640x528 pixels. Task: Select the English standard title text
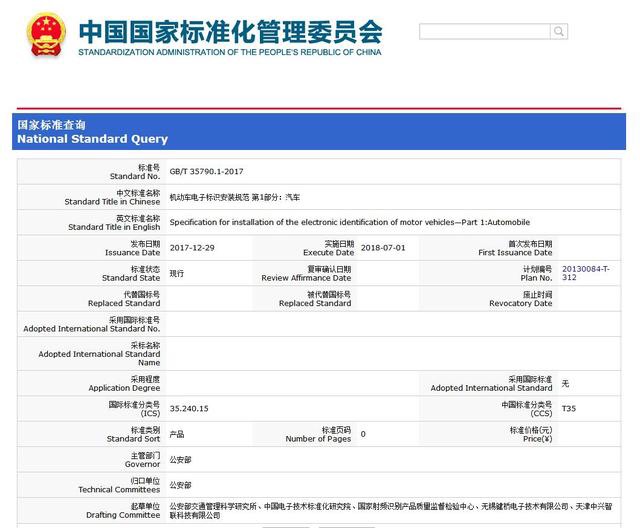(x=349, y=222)
